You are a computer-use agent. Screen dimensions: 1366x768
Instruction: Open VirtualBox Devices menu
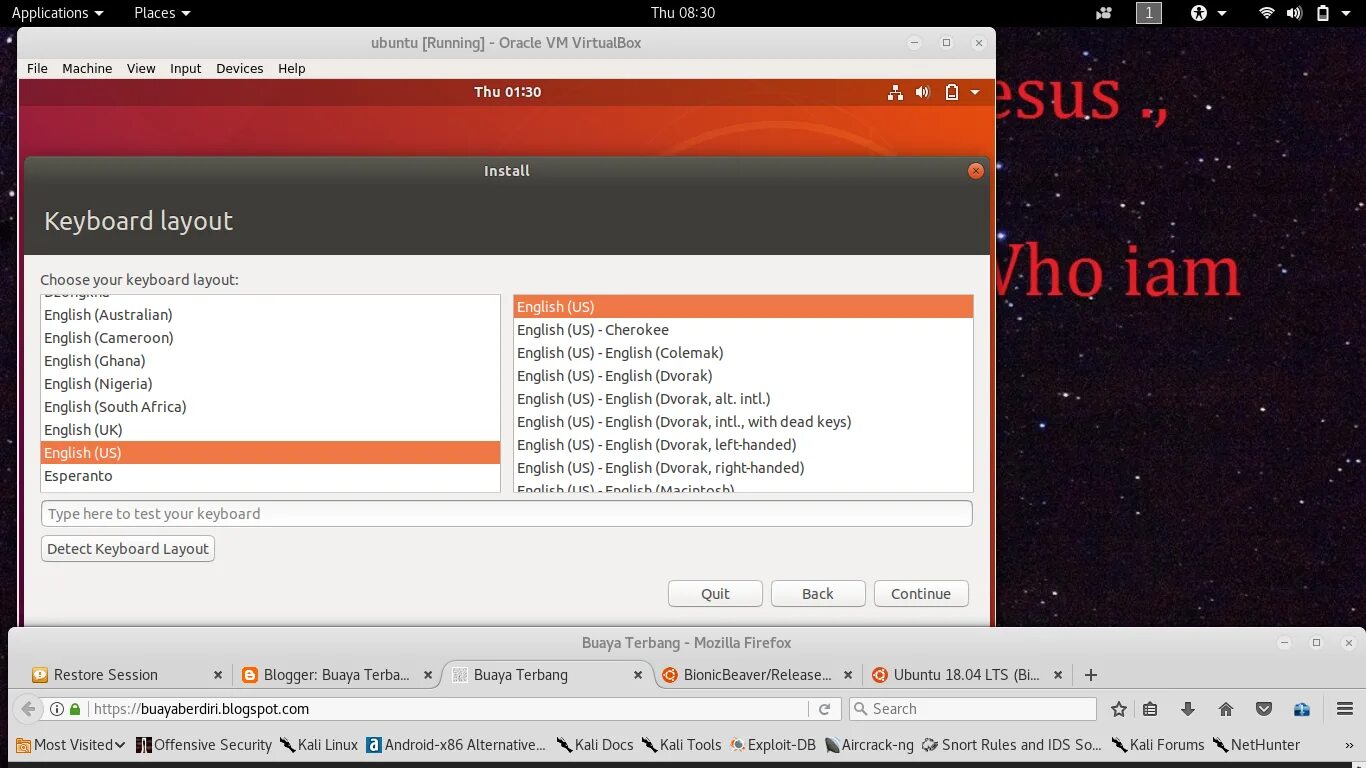tap(240, 69)
